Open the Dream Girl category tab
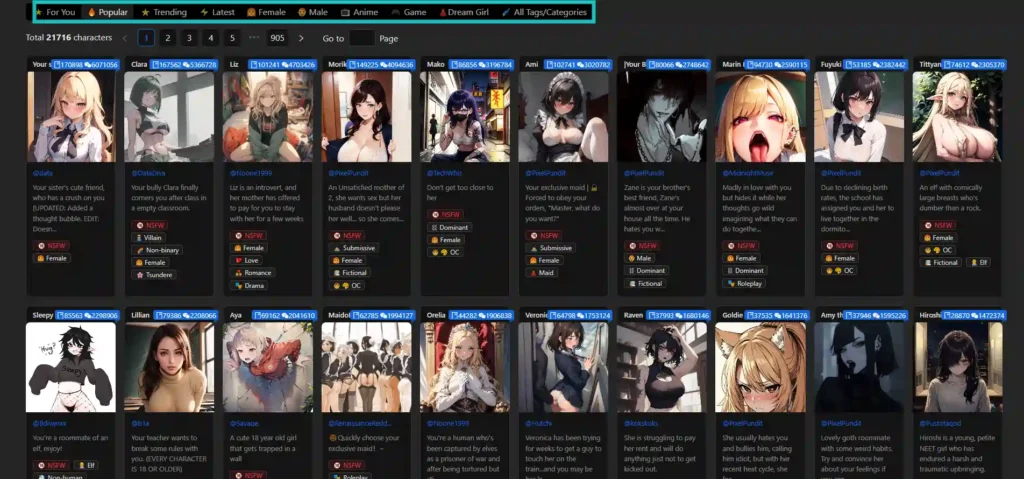The image size is (1024, 479). point(464,12)
